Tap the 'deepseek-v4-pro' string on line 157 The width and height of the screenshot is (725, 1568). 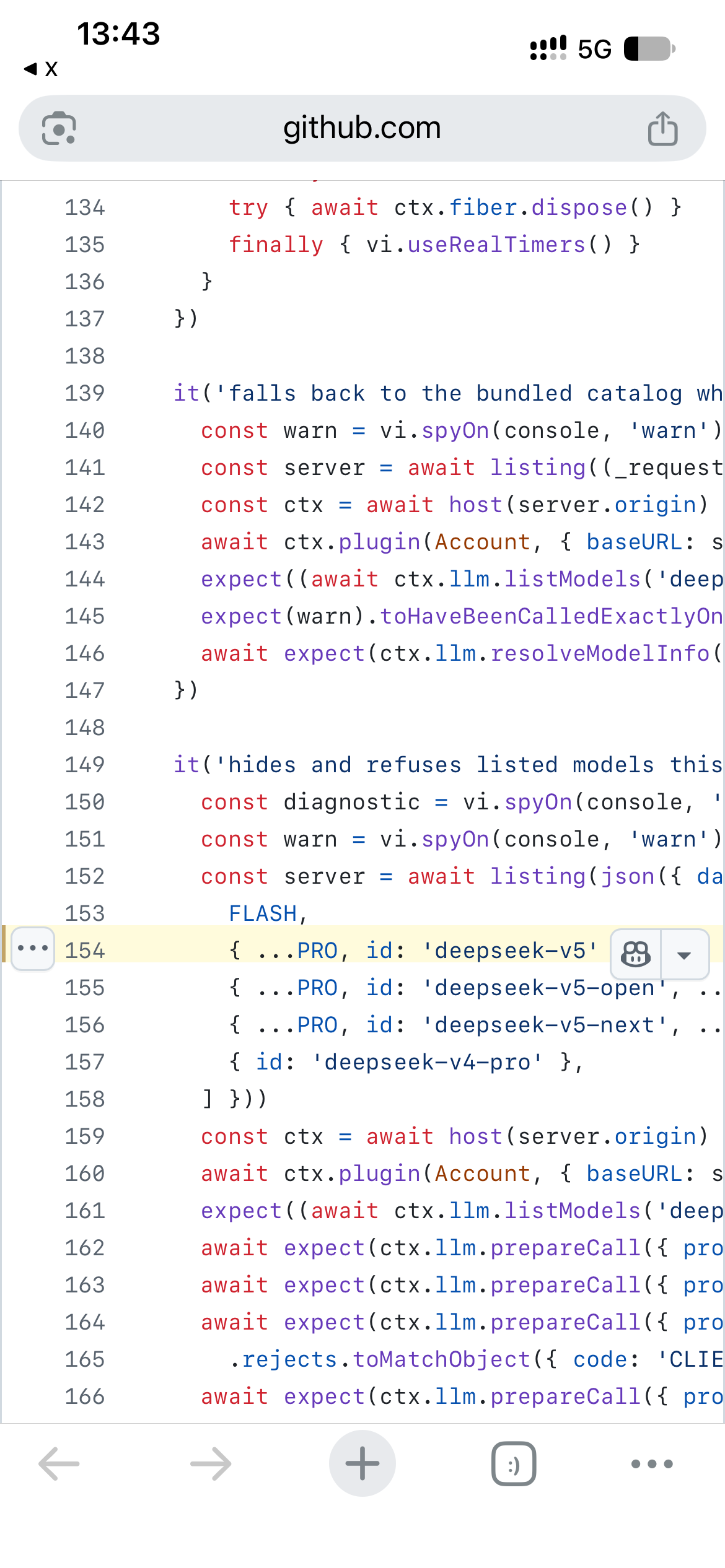tap(428, 1062)
